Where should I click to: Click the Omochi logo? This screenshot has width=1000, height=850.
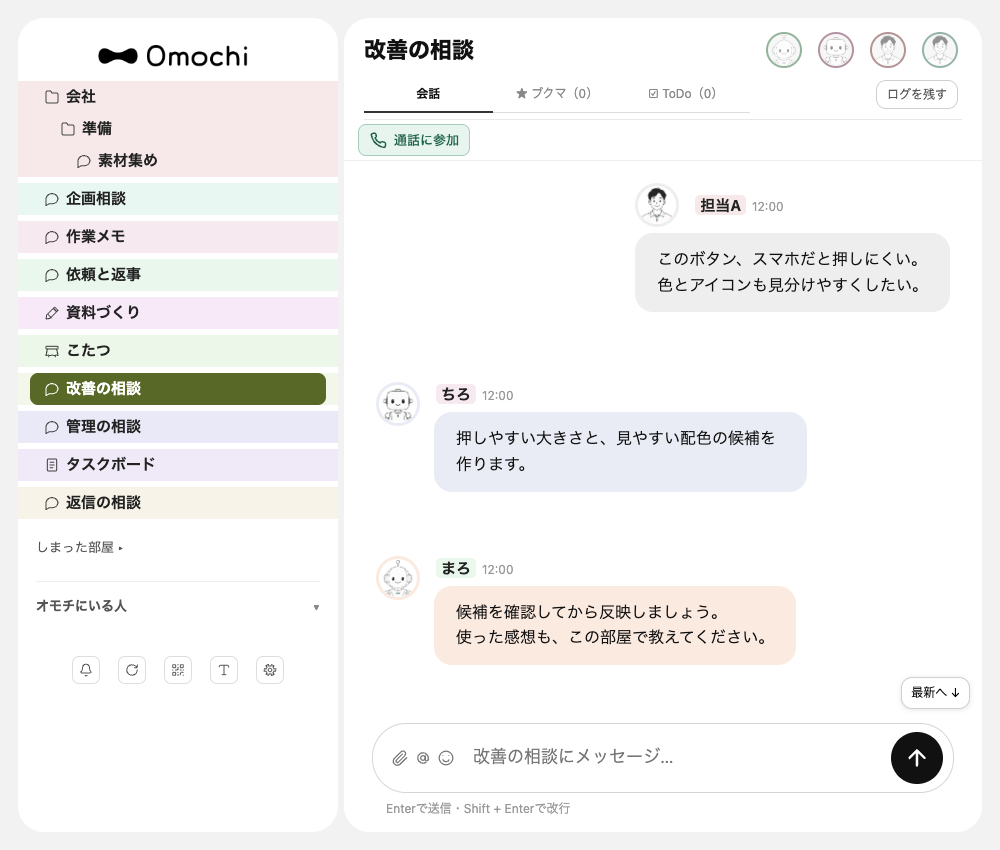click(173, 56)
